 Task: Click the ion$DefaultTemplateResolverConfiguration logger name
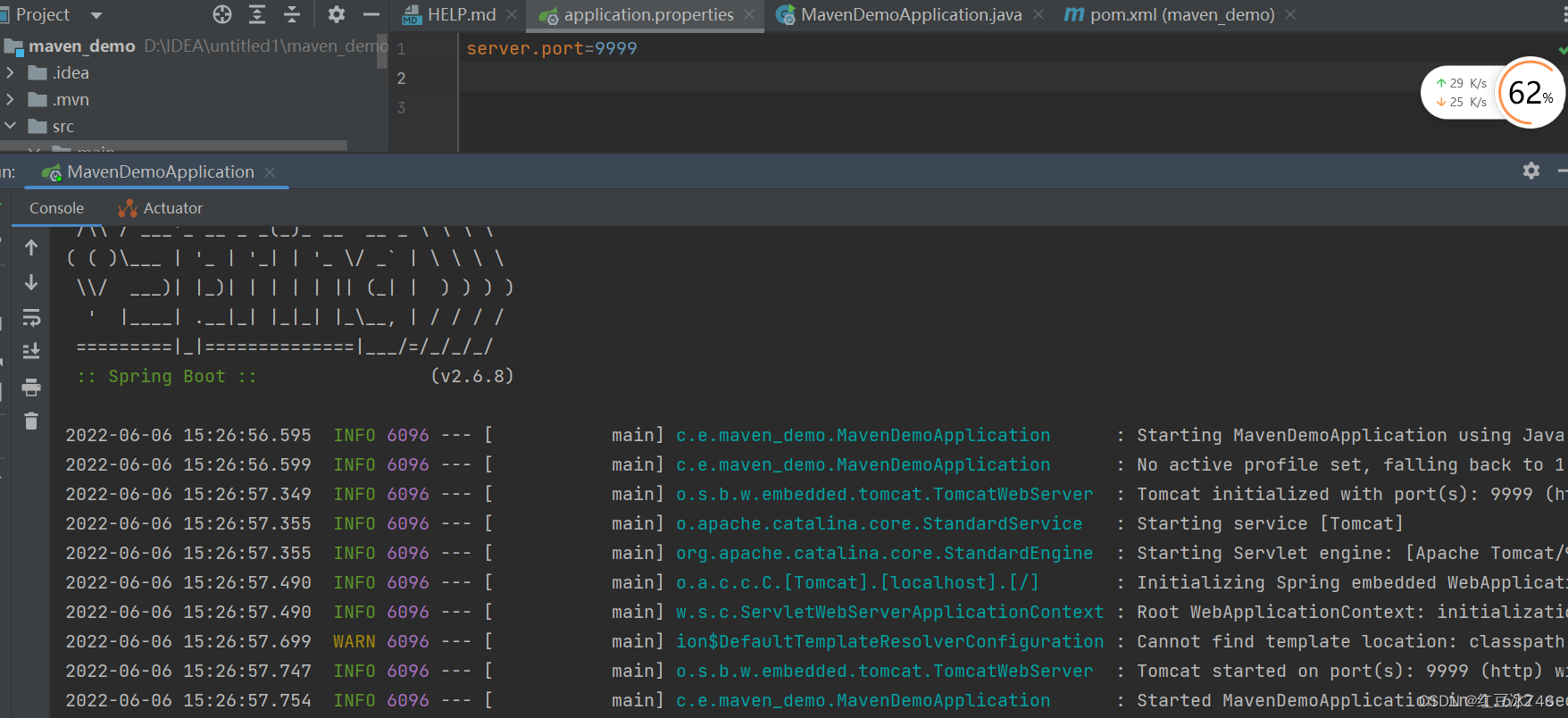(x=889, y=641)
